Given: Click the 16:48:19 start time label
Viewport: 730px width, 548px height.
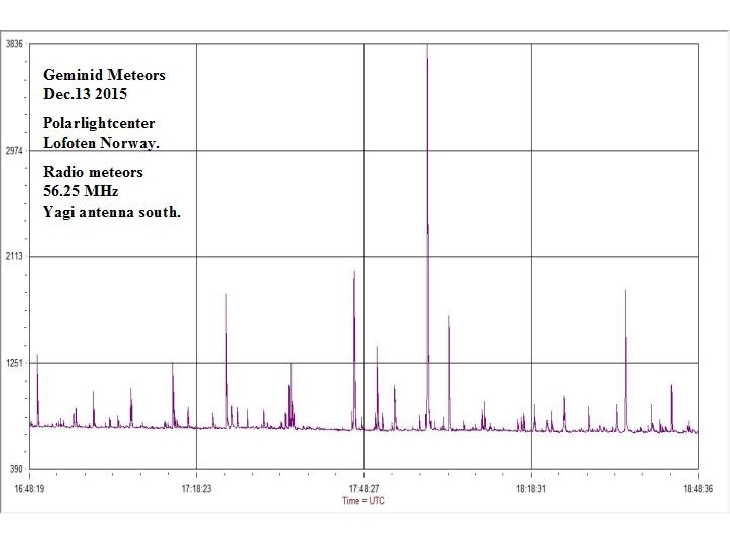Looking at the screenshot, I should point(31,489).
